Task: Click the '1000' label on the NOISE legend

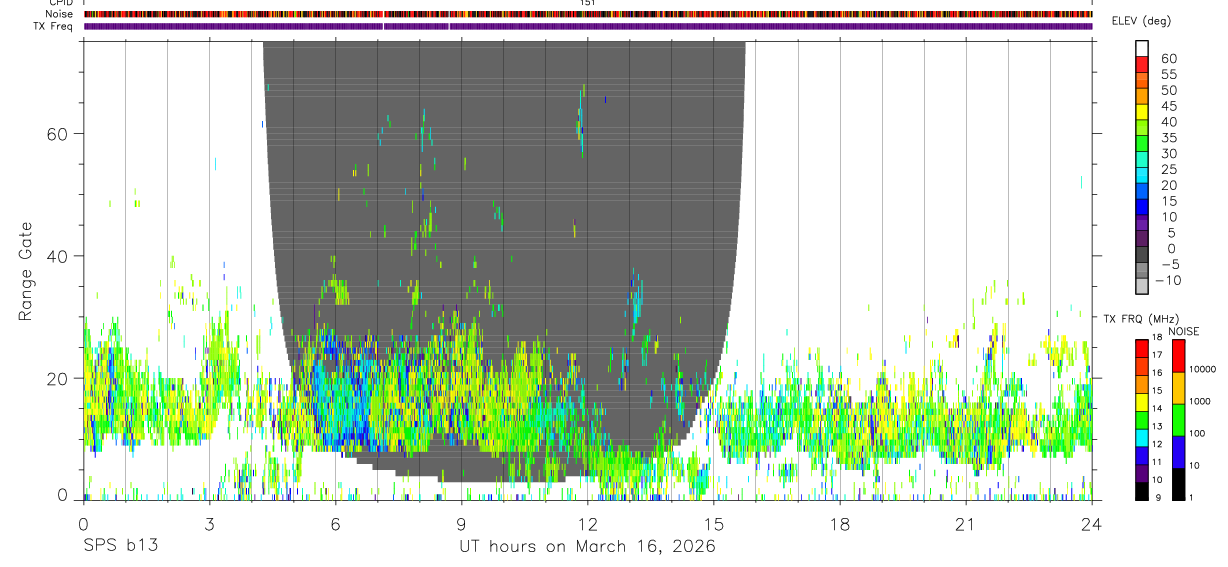Action: point(1201,401)
